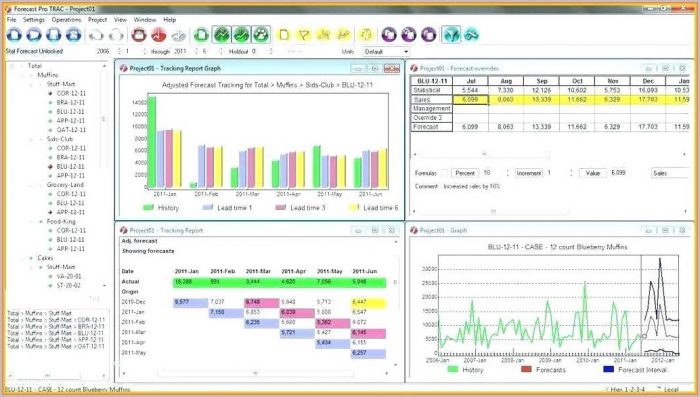Select the Total root tree item
This screenshot has width=700, height=397.
pyautogui.click(x=34, y=66)
